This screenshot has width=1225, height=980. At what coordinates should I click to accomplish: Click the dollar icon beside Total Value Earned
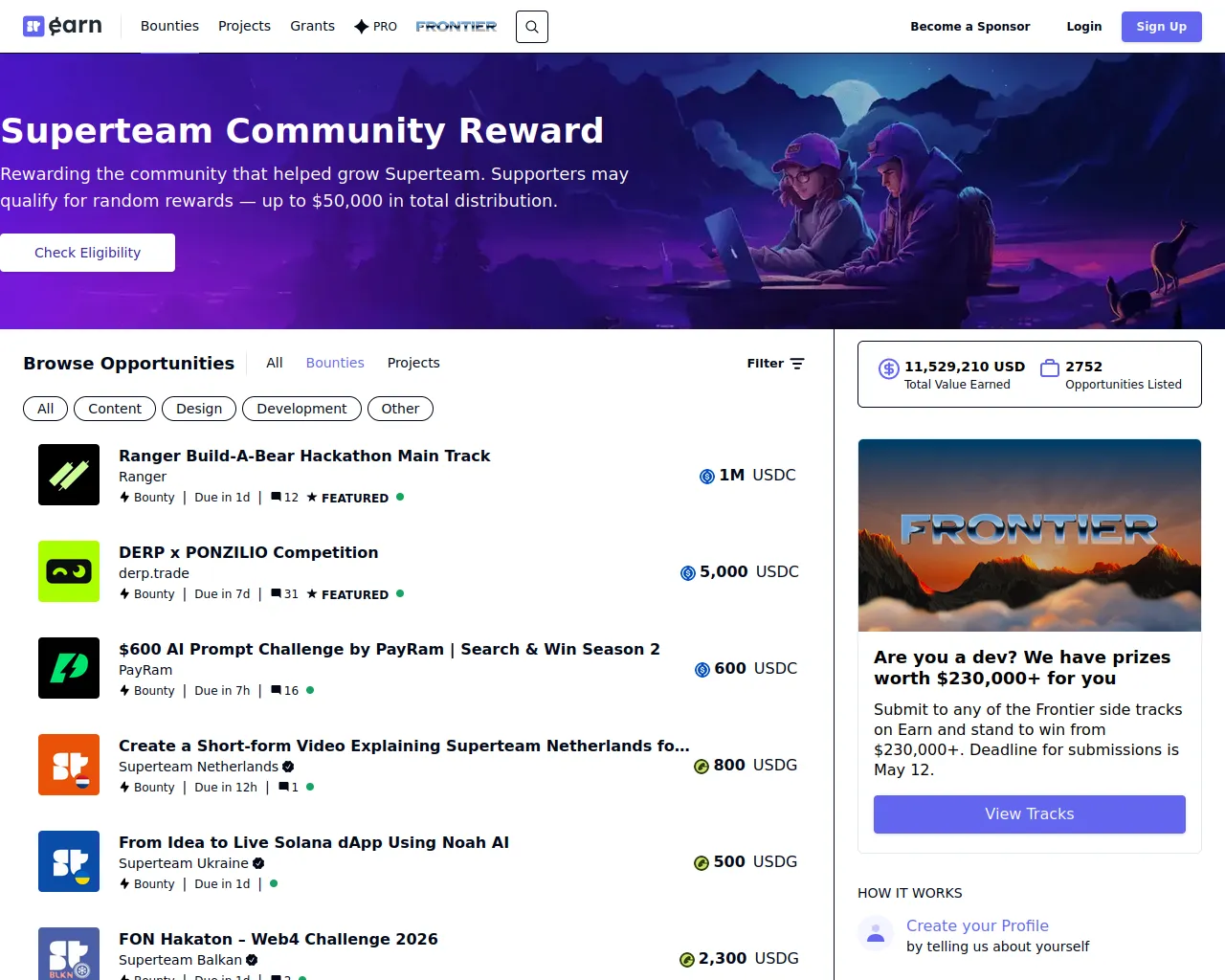pyautogui.click(x=889, y=368)
